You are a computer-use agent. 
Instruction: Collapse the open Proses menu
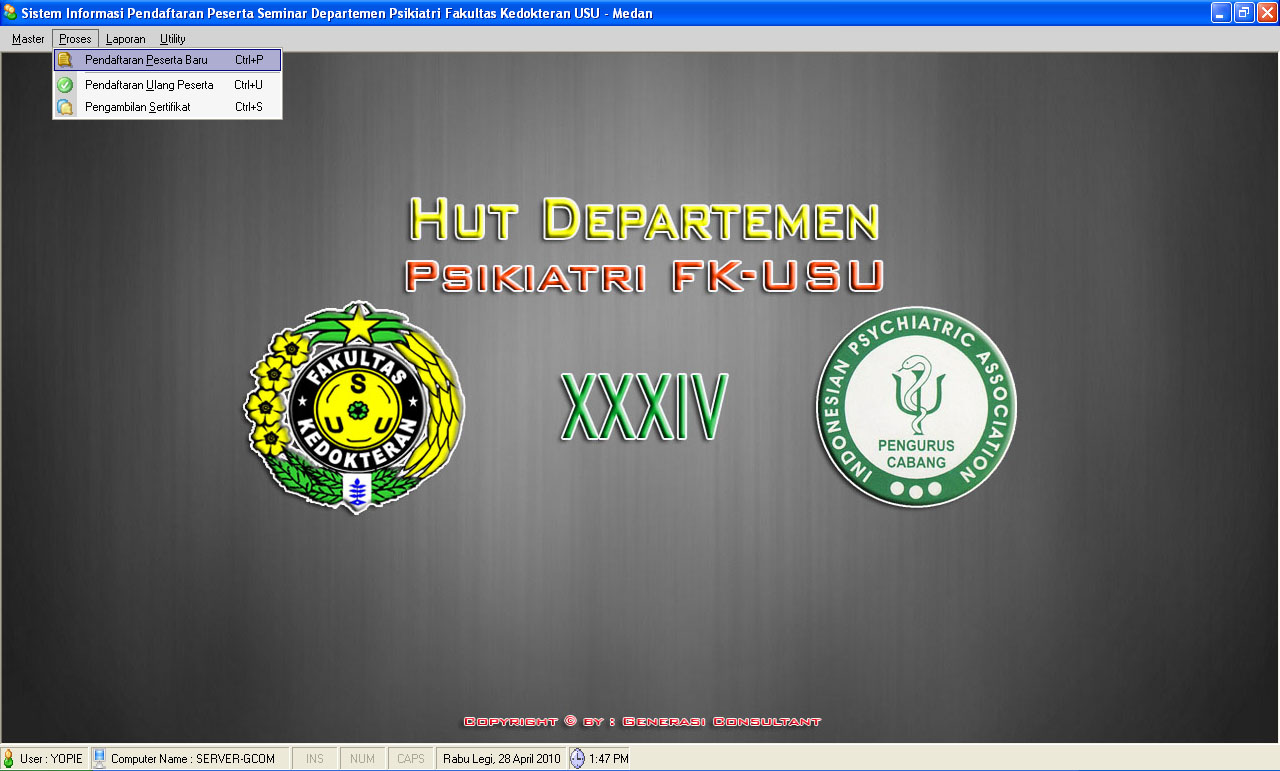click(x=75, y=39)
